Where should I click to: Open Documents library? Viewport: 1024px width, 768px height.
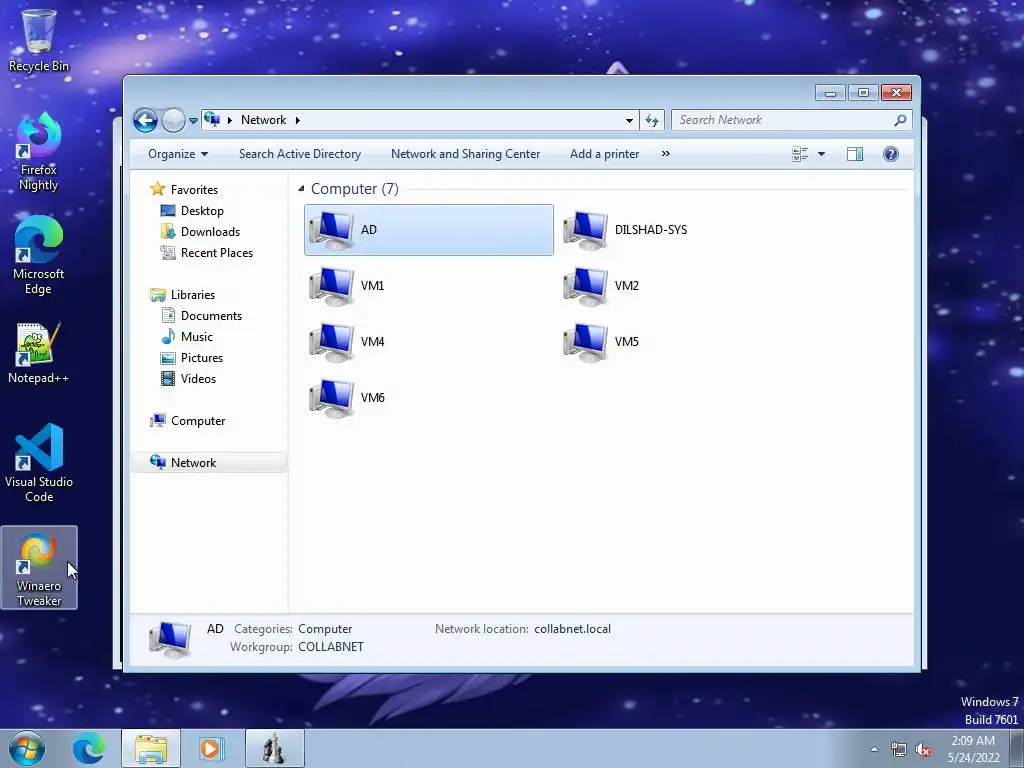tap(211, 315)
